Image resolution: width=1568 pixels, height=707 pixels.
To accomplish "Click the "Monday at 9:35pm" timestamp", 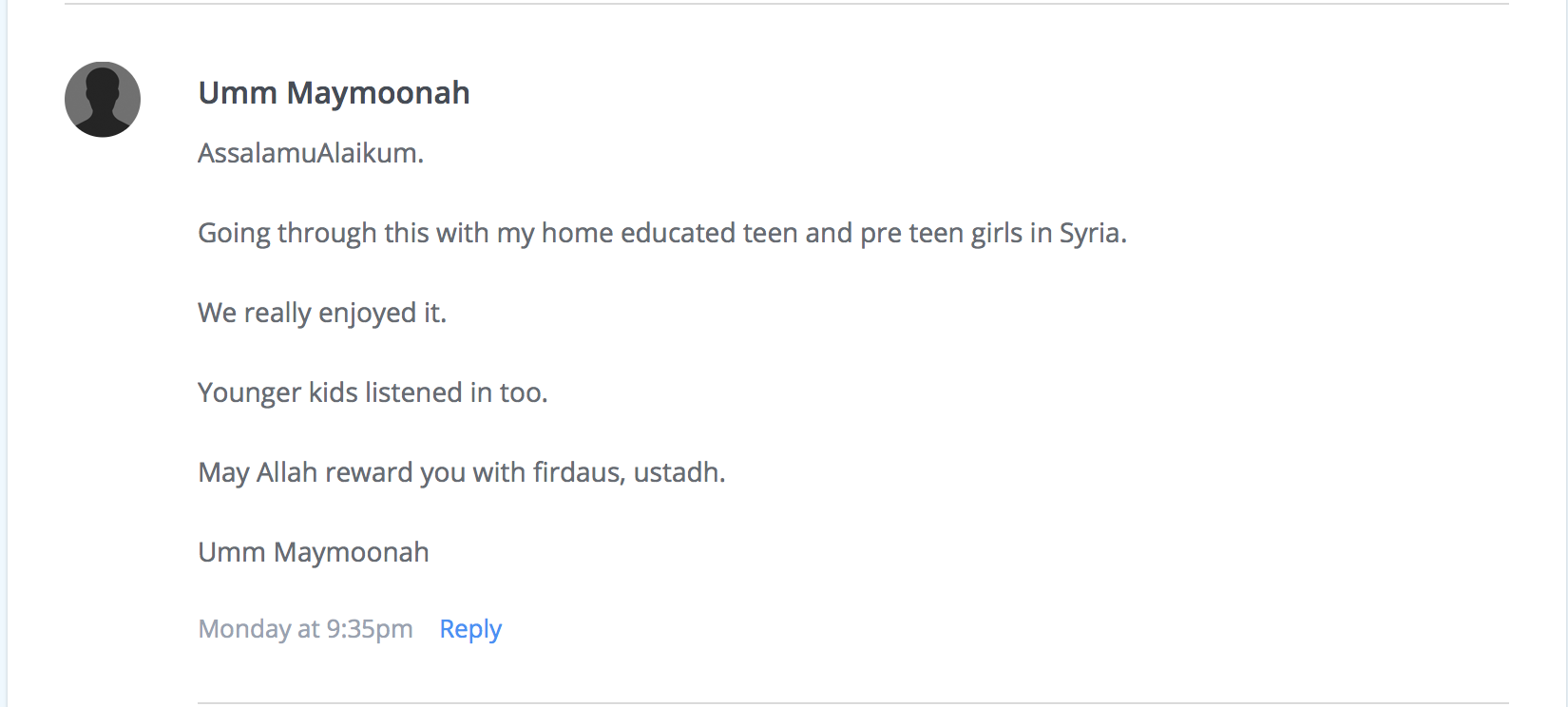I will (305, 629).
